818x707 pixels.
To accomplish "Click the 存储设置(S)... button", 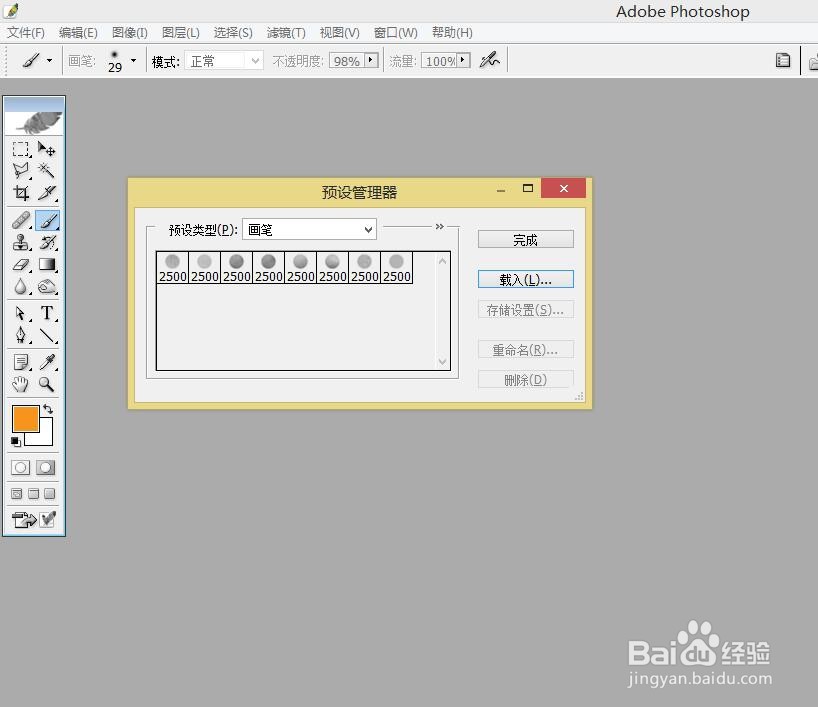I will 525,310.
